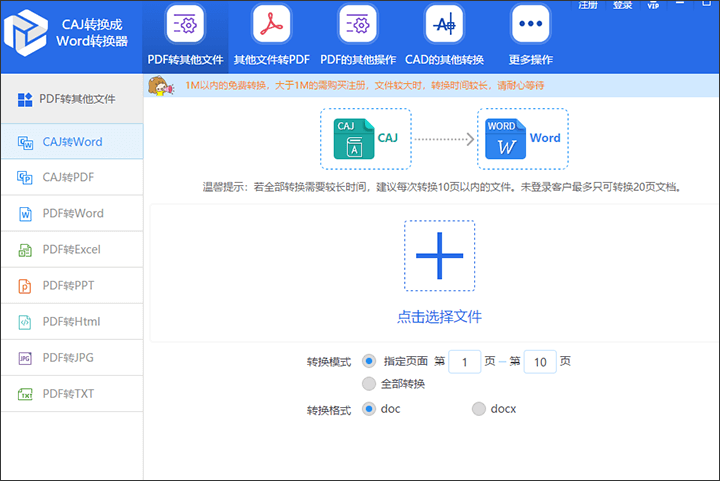Click the PDF转其他文件 sidebar header
720x481 pixels.
[x=72, y=99]
